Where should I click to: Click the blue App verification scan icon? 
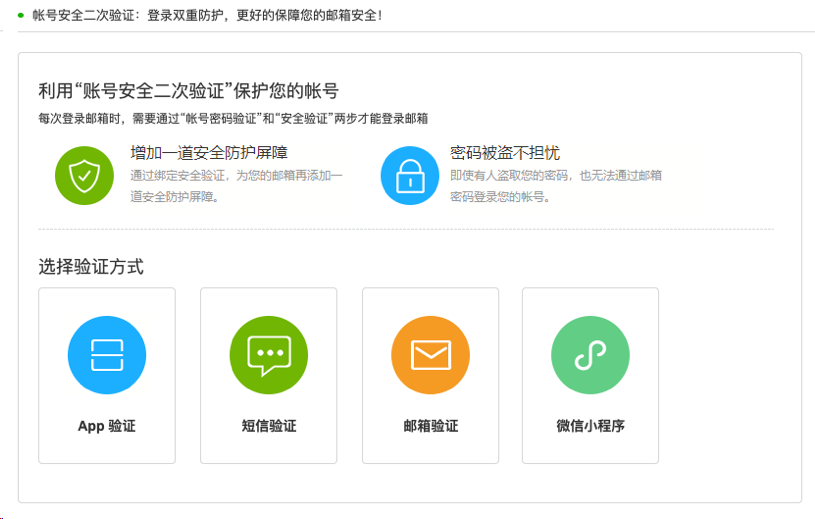point(107,355)
